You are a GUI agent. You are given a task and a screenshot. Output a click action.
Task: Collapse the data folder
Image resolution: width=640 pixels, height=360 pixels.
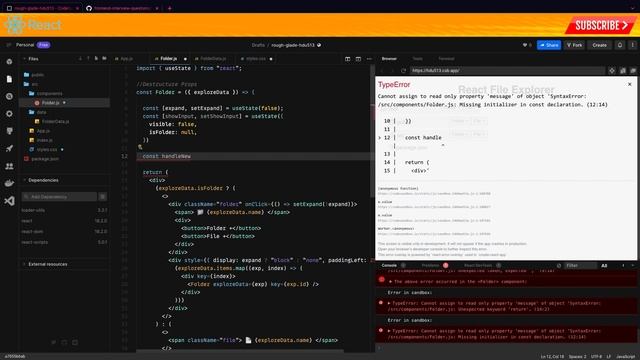pyautogui.click(x=38, y=112)
